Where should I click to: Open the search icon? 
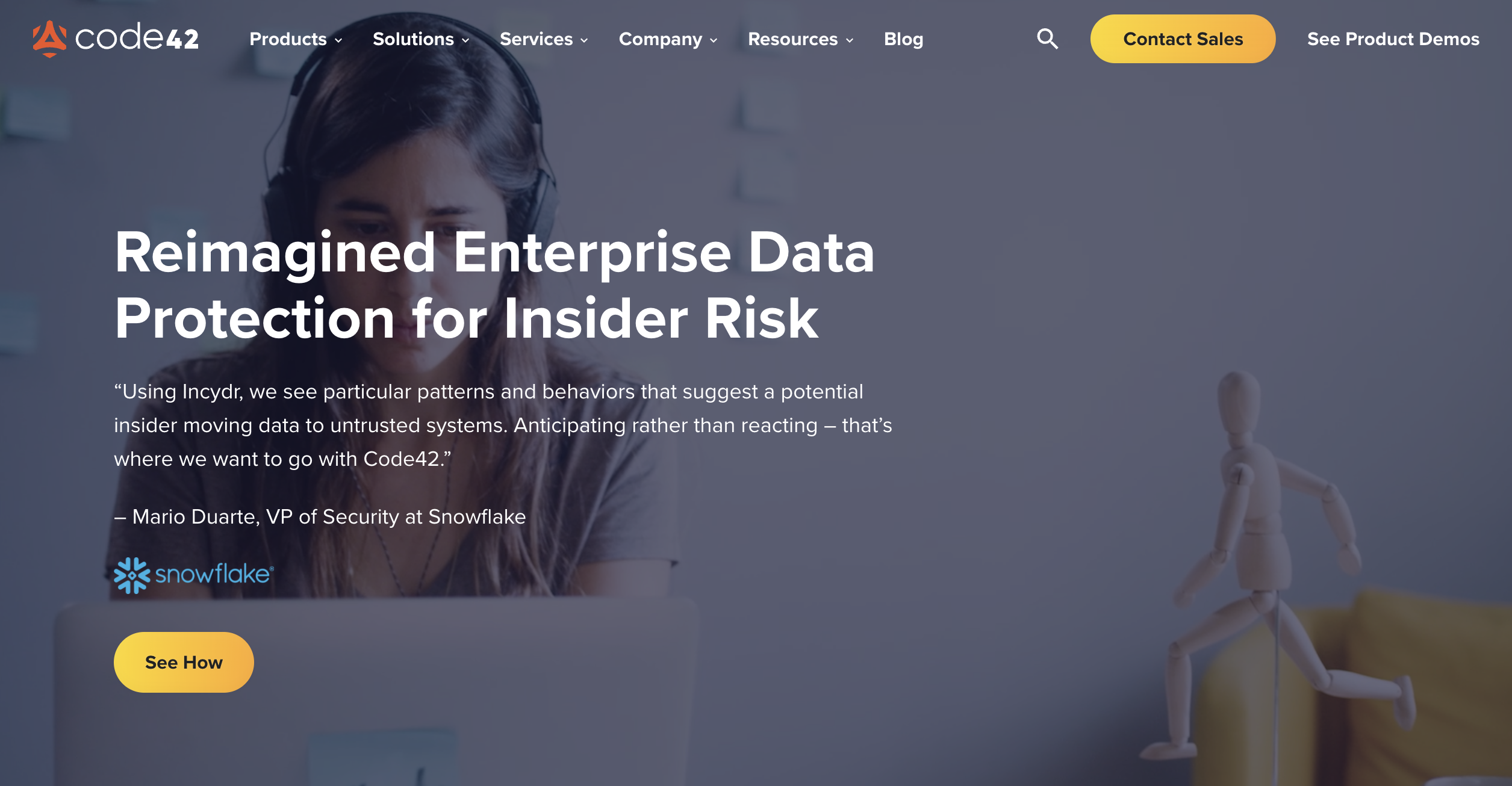tap(1048, 39)
